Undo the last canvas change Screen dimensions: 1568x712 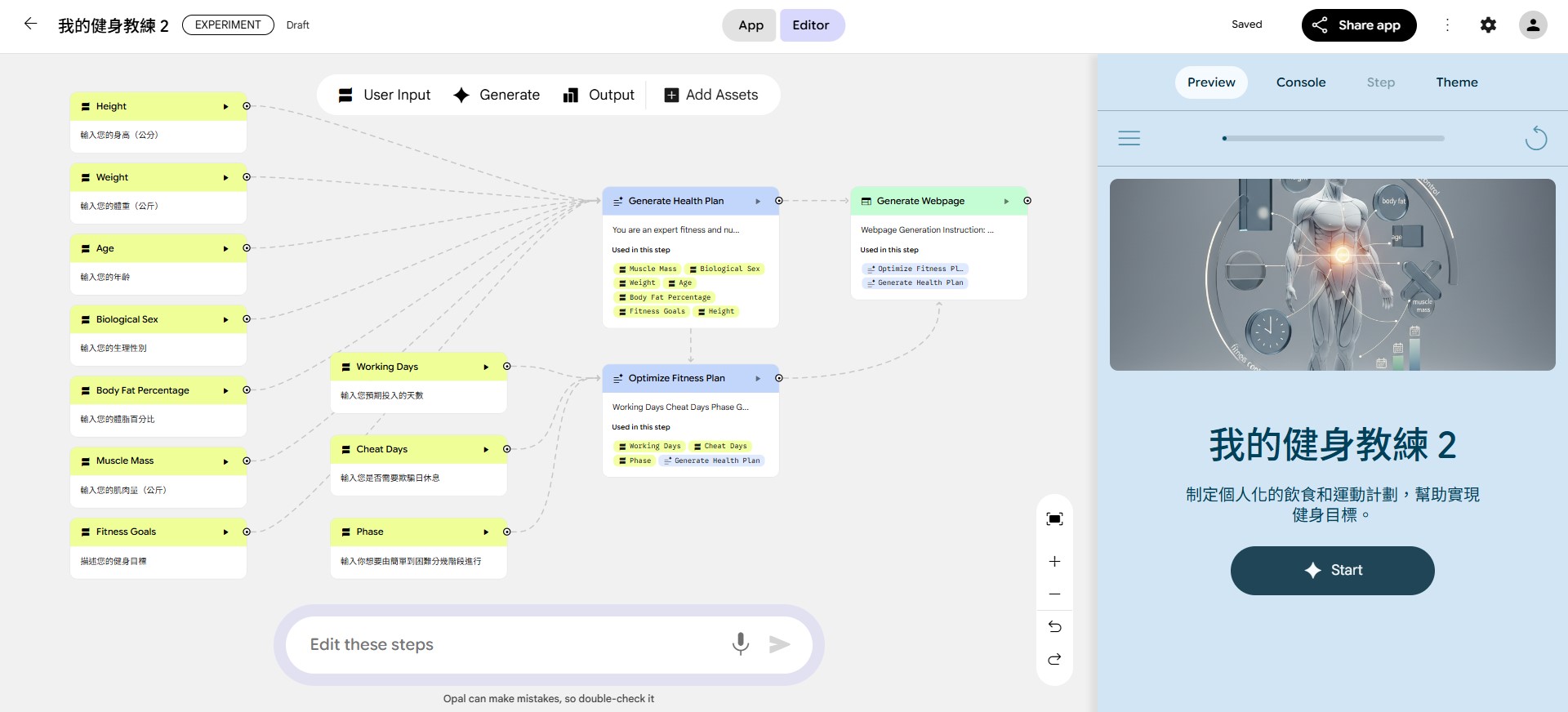point(1054,627)
